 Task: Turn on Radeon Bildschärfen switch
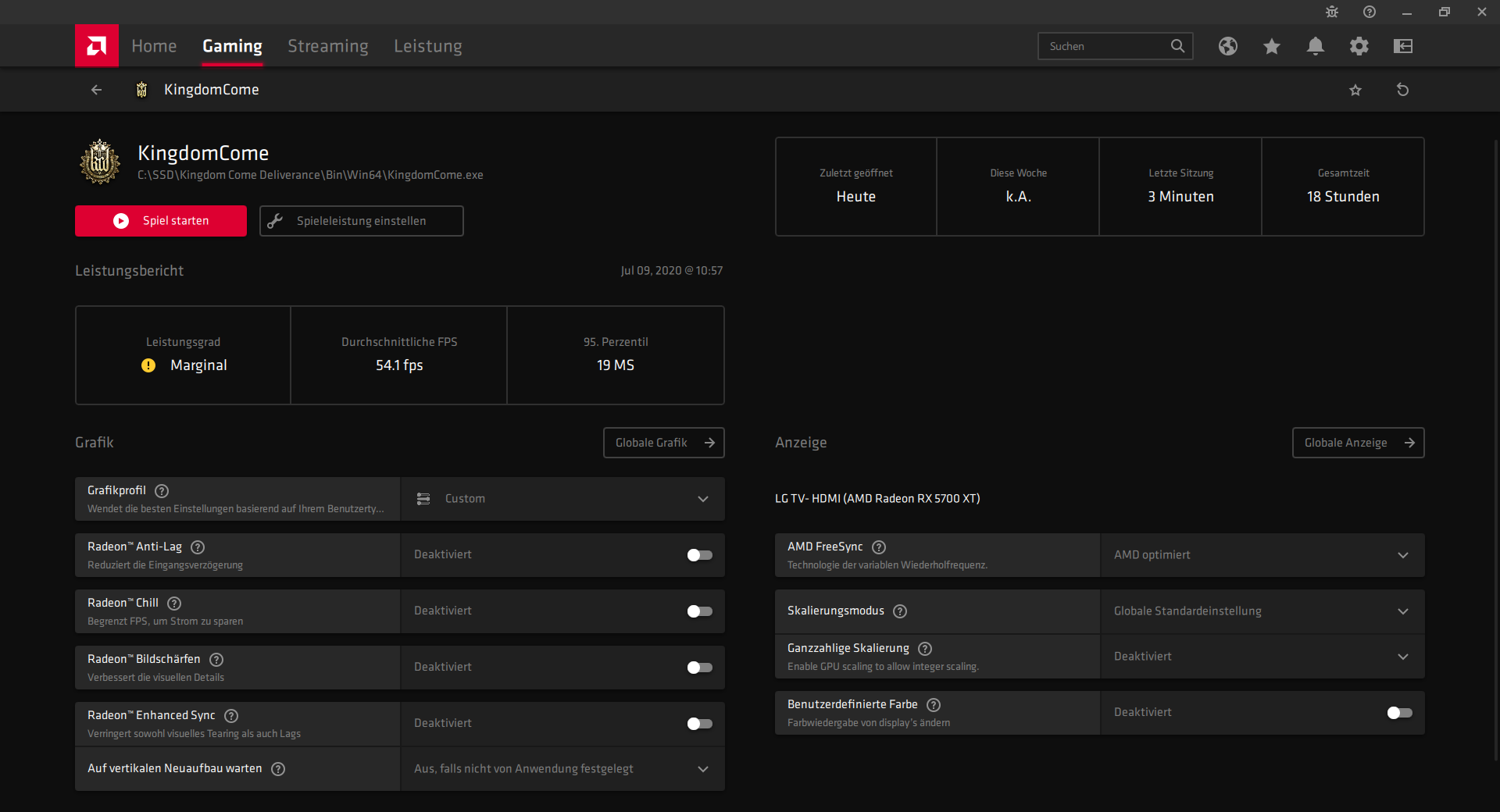click(699, 668)
